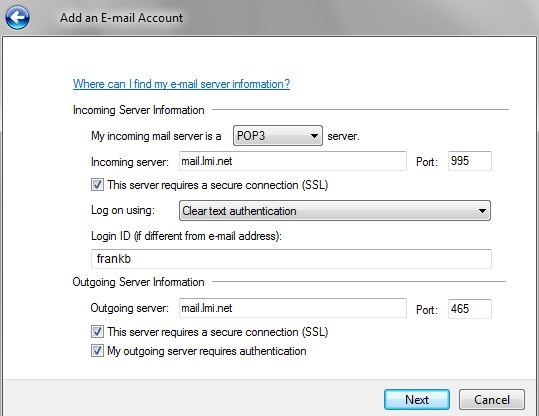The width and height of the screenshot is (539, 416).
Task: Click the arrow of Log on using dropdown
Action: [x=482, y=210]
